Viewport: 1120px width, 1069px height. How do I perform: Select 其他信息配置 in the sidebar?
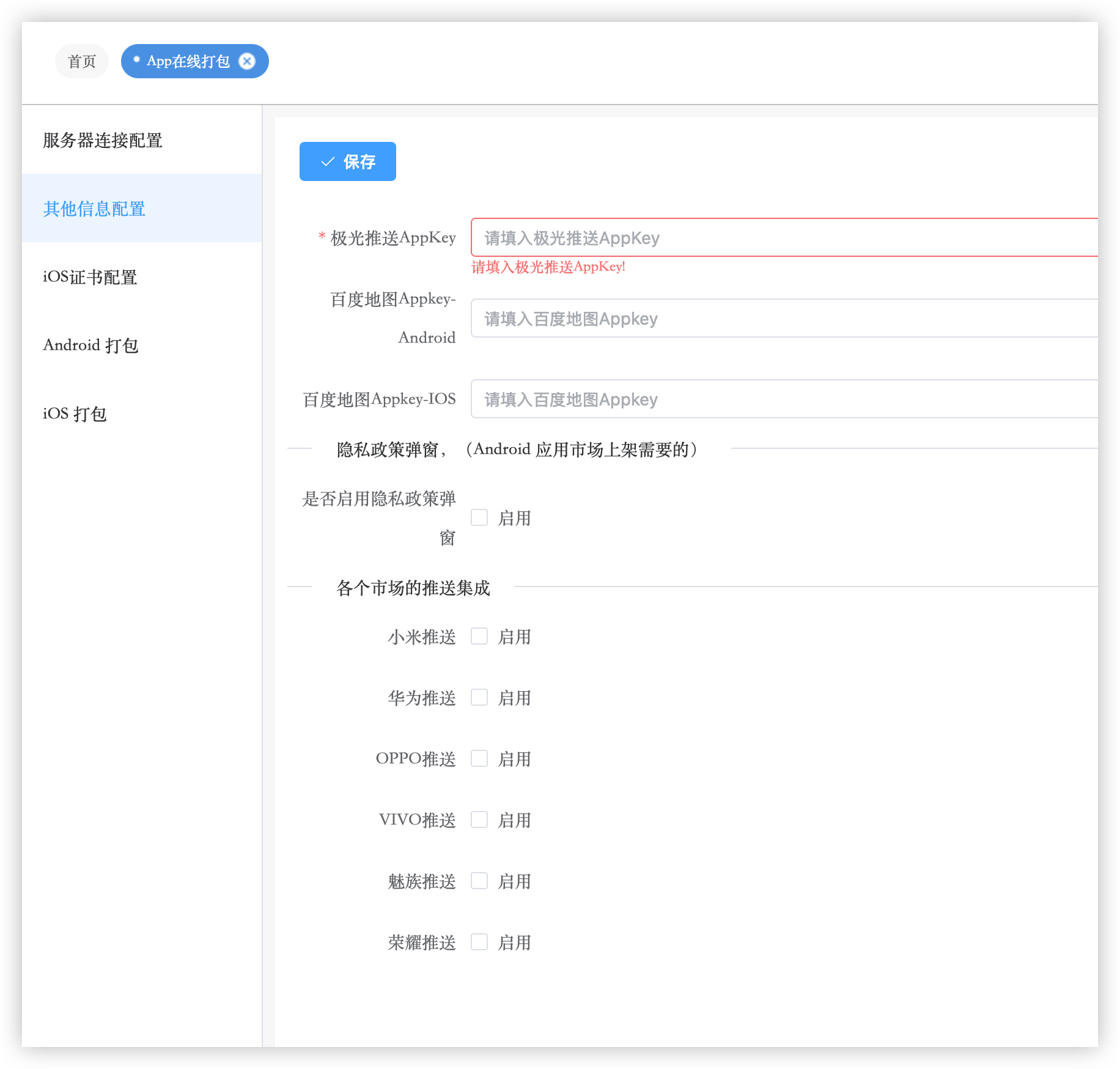tap(94, 209)
